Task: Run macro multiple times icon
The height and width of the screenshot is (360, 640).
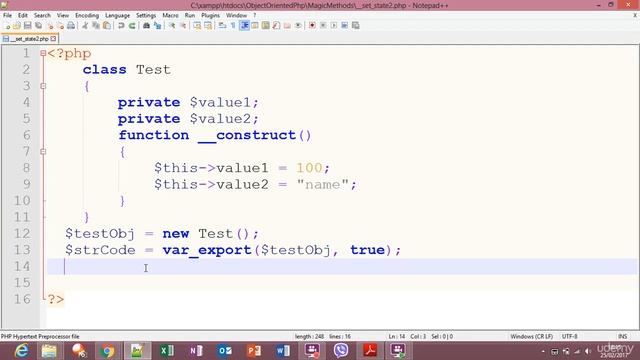Action: [x=344, y=26]
